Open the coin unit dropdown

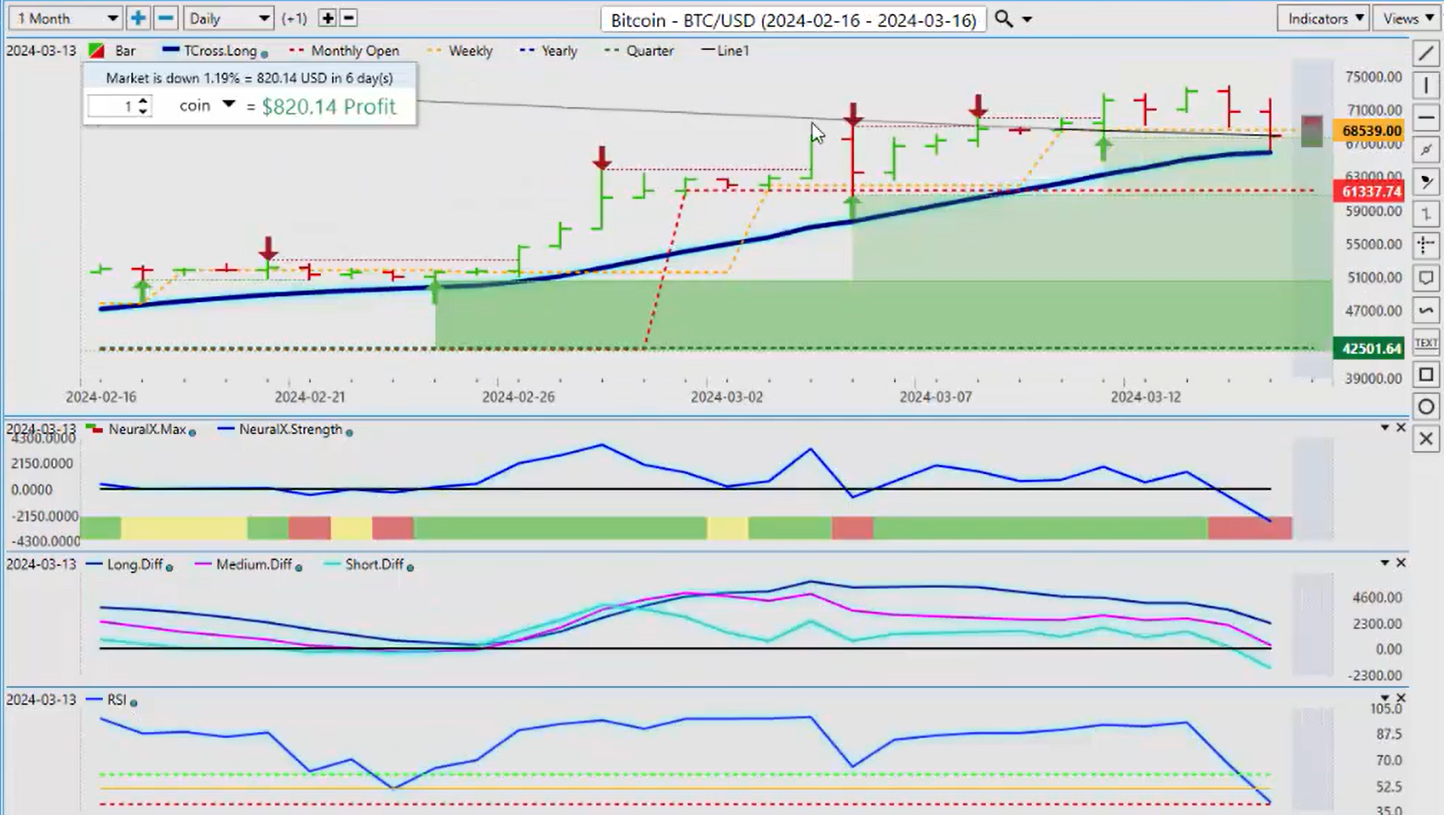click(x=228, y=105)
